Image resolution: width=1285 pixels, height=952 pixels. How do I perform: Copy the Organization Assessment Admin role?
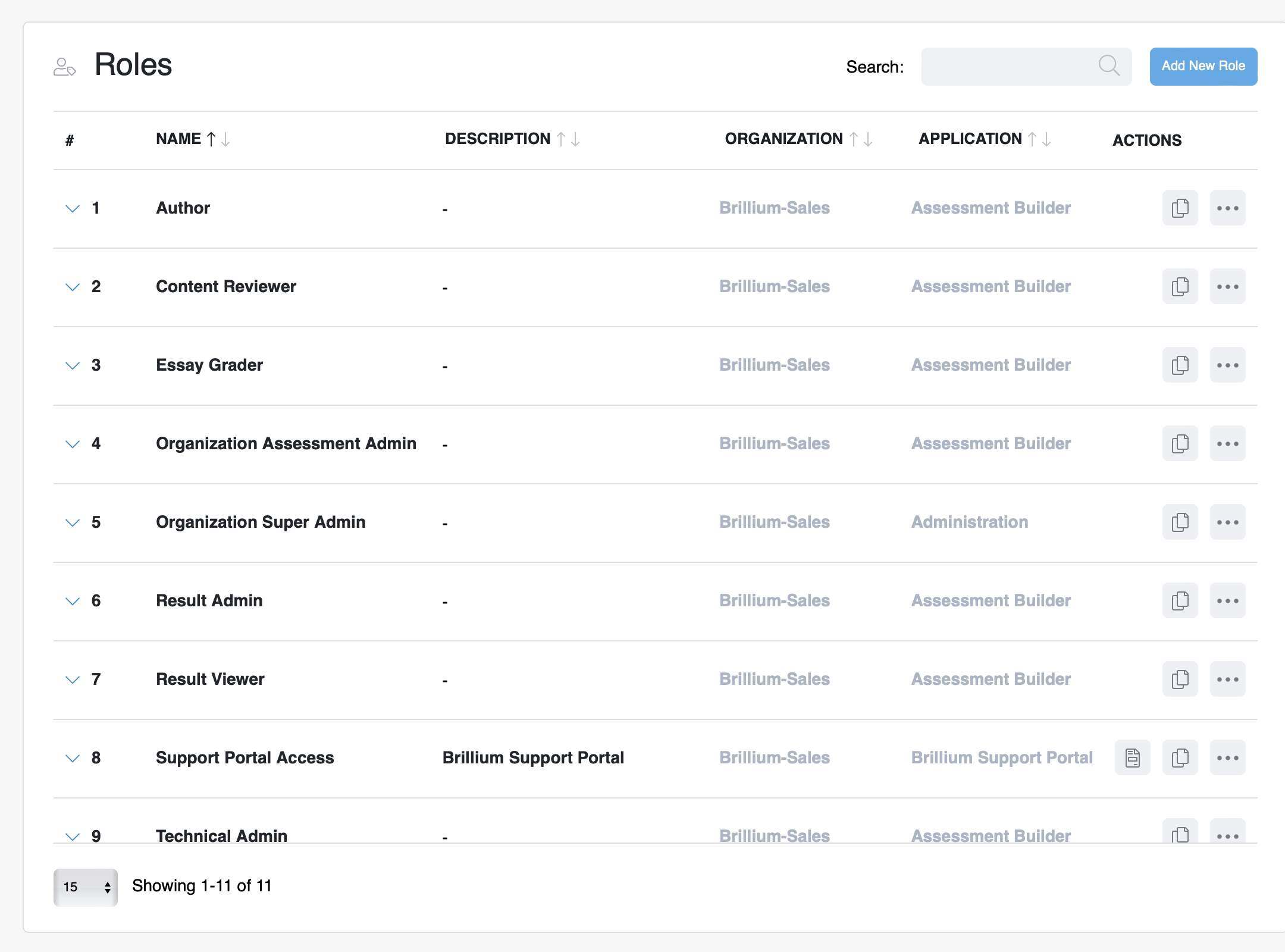(1180, 444)
